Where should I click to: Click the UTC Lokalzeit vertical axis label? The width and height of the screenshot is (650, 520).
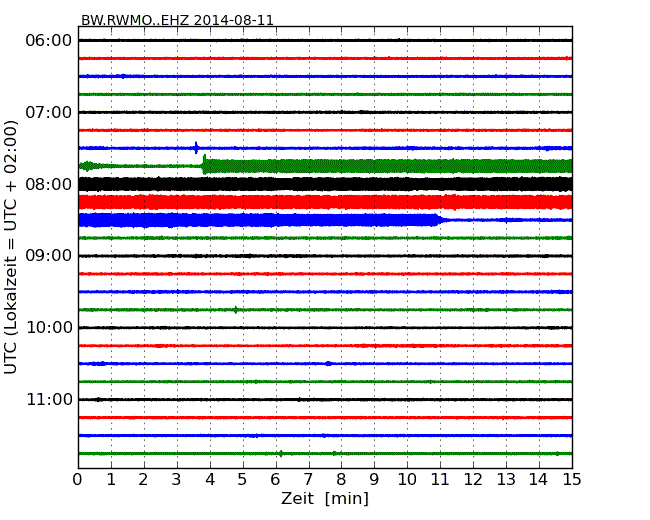11,247
